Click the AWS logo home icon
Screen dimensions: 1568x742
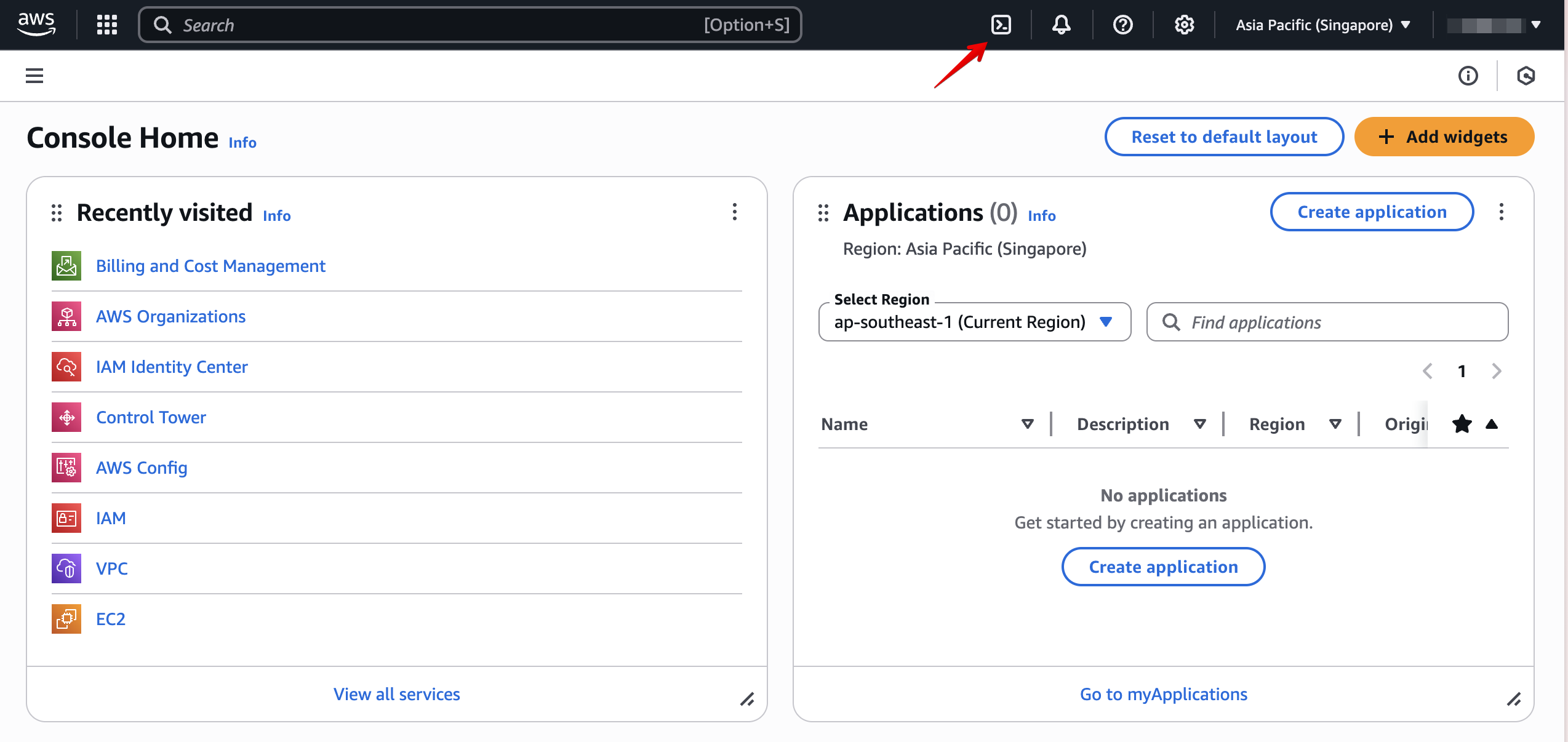point(36,23)
